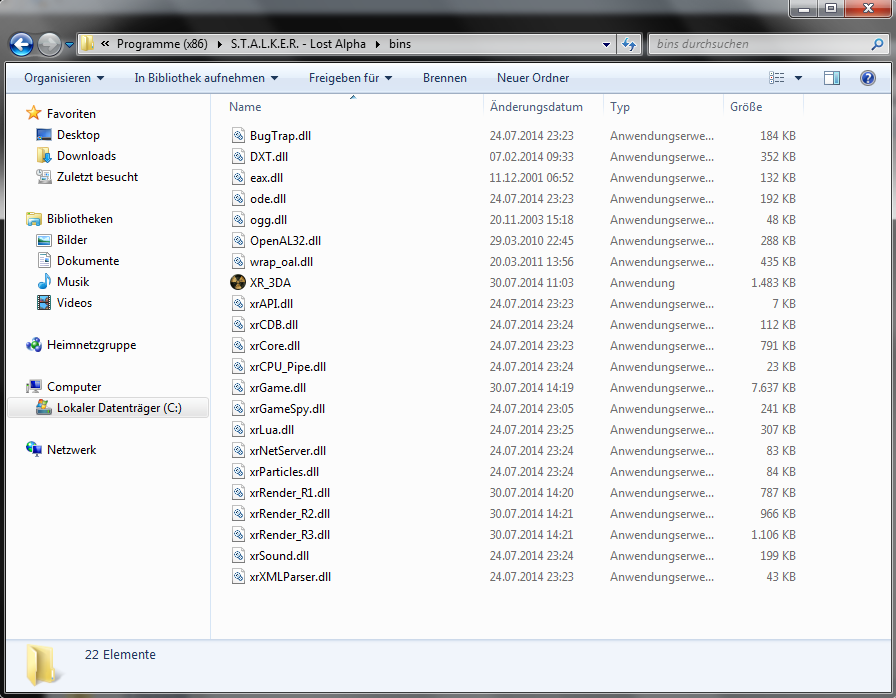Select Computer in navigation pane
This screenshot has width=896, height=698.
tap(74, 387)
